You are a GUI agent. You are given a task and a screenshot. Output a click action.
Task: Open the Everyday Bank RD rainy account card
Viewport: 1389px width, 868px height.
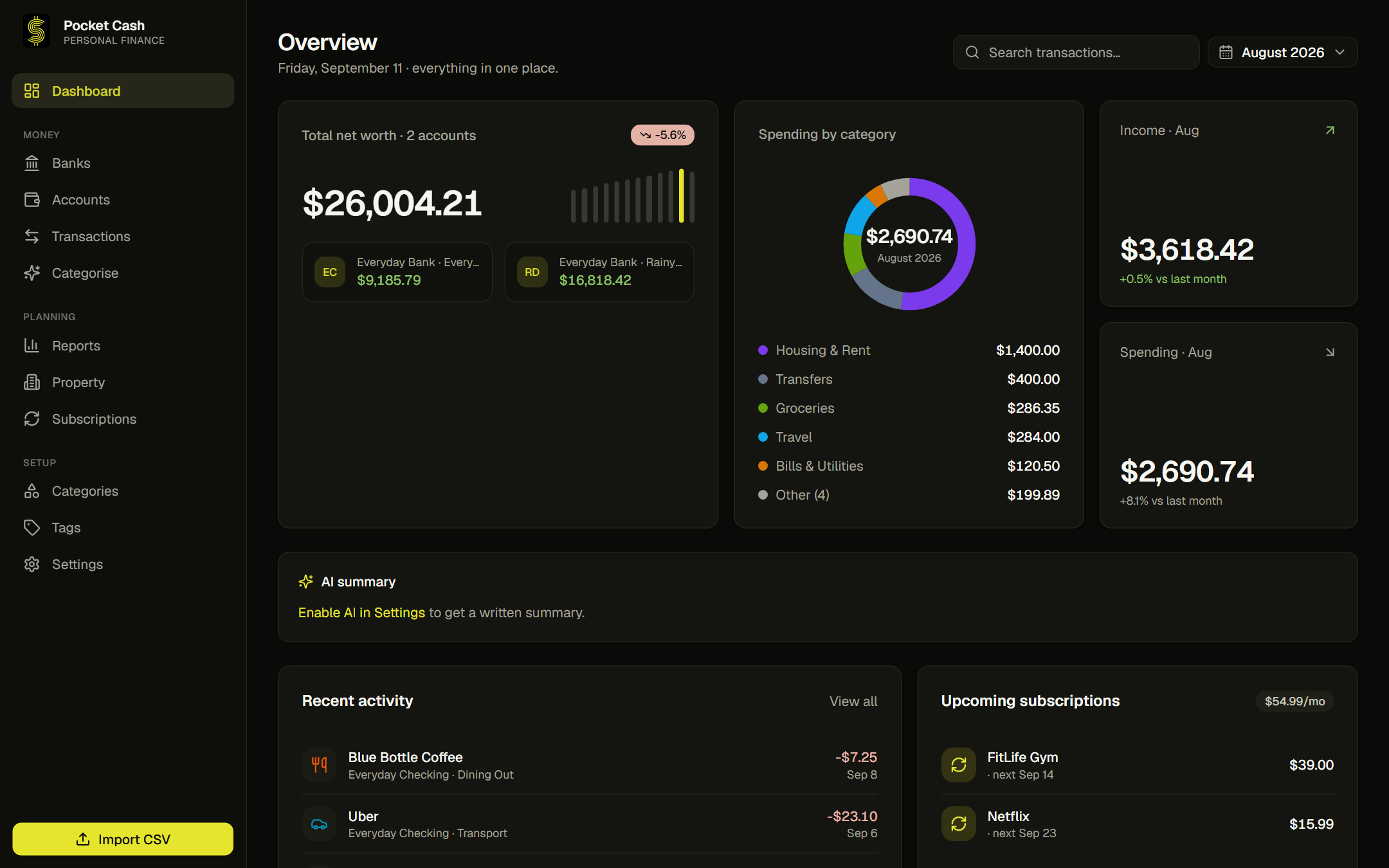click(x=599, y=272)
